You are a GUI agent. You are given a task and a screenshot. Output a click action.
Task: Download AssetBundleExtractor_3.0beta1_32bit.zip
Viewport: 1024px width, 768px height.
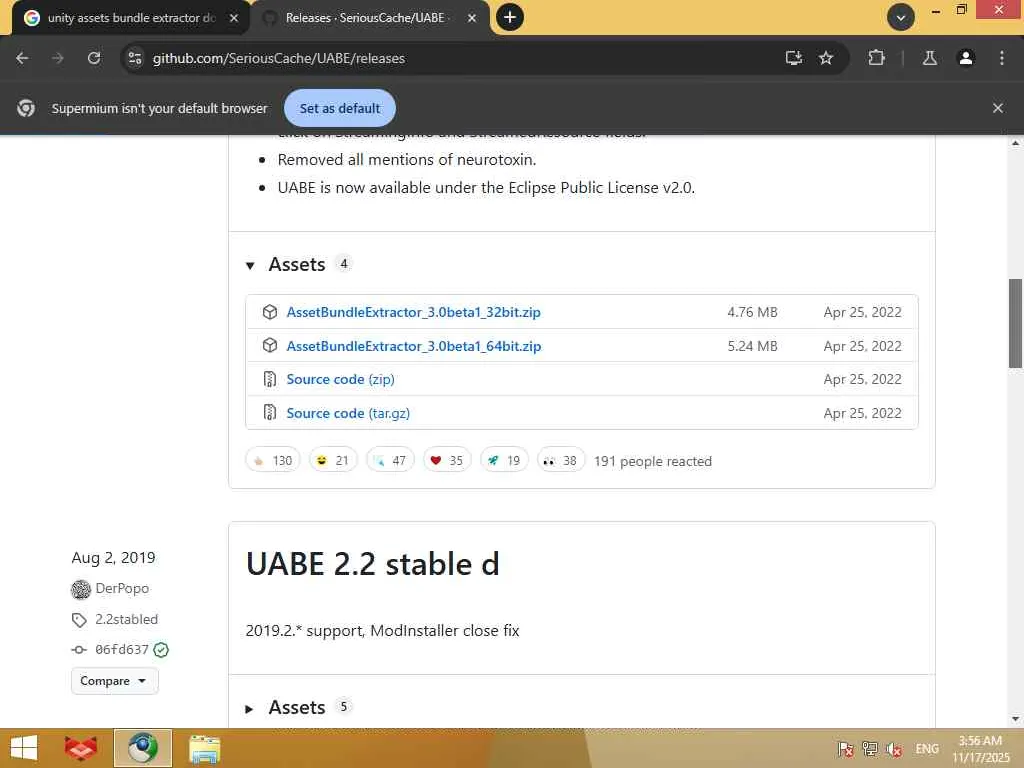[413, 312]
